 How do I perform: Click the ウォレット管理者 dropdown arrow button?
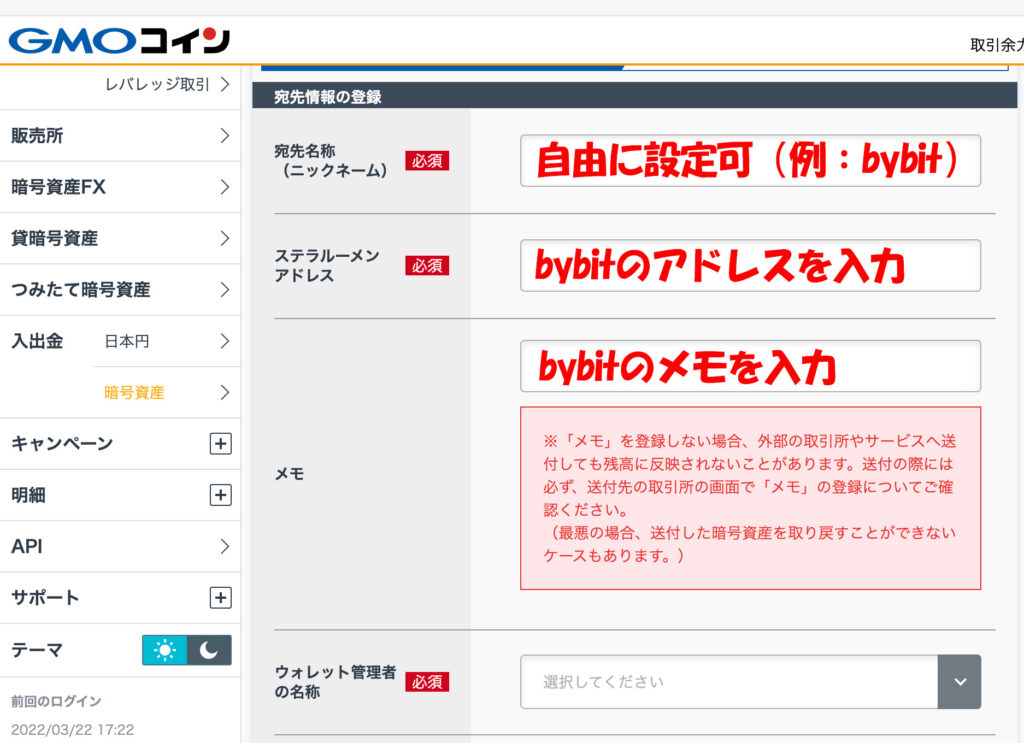[x=959, y=682]
